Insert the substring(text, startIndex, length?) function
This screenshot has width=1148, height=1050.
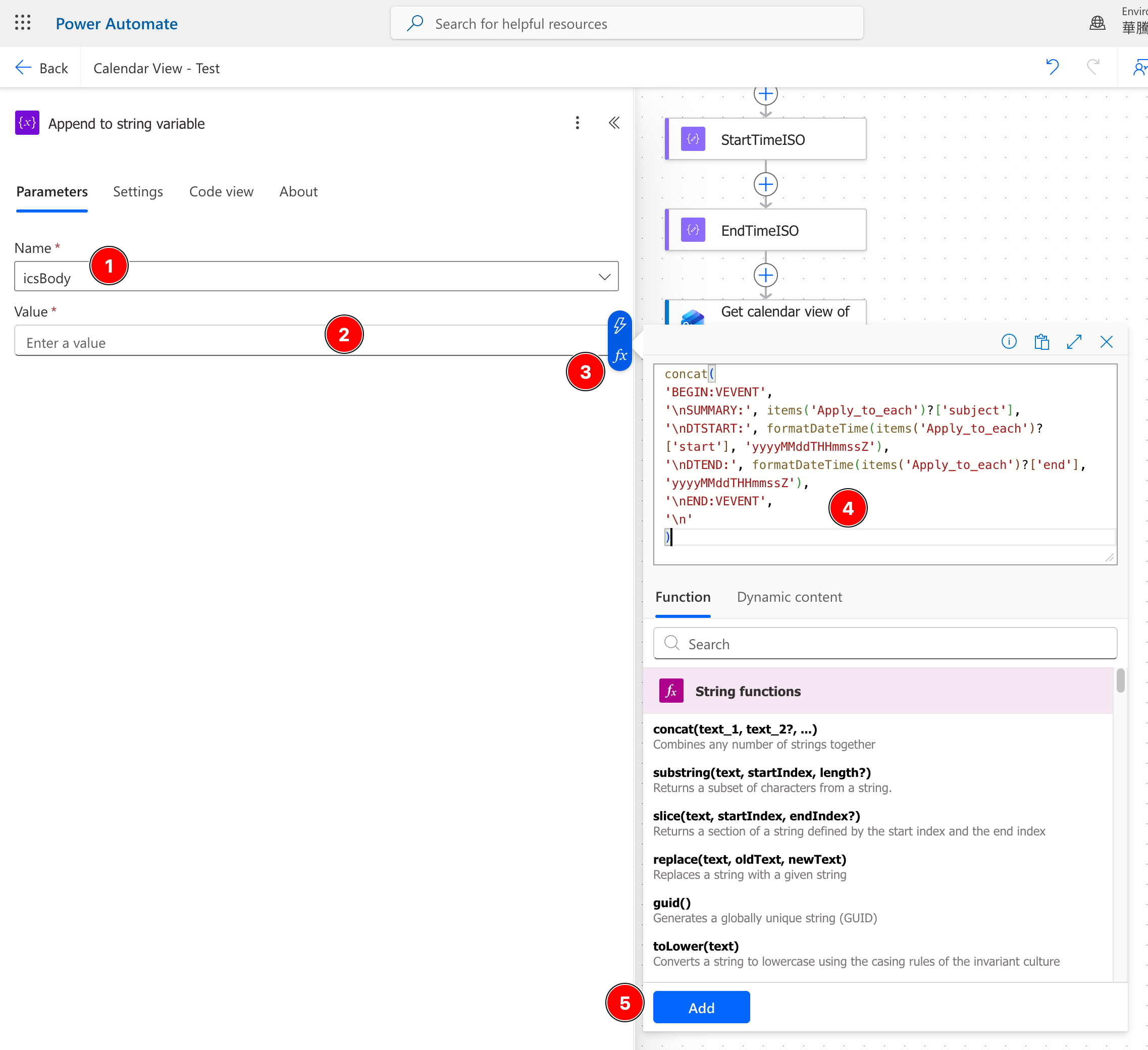(878, 779)
